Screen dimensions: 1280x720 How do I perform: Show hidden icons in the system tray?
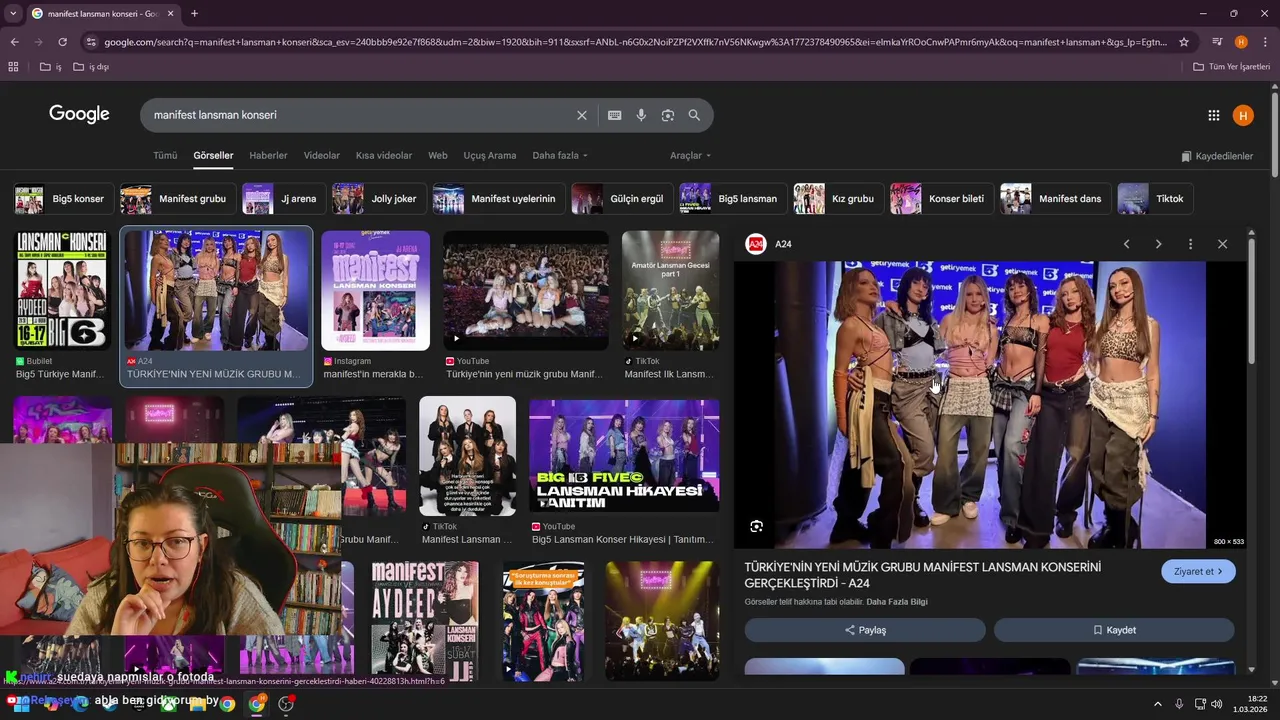click(1158, 704)
